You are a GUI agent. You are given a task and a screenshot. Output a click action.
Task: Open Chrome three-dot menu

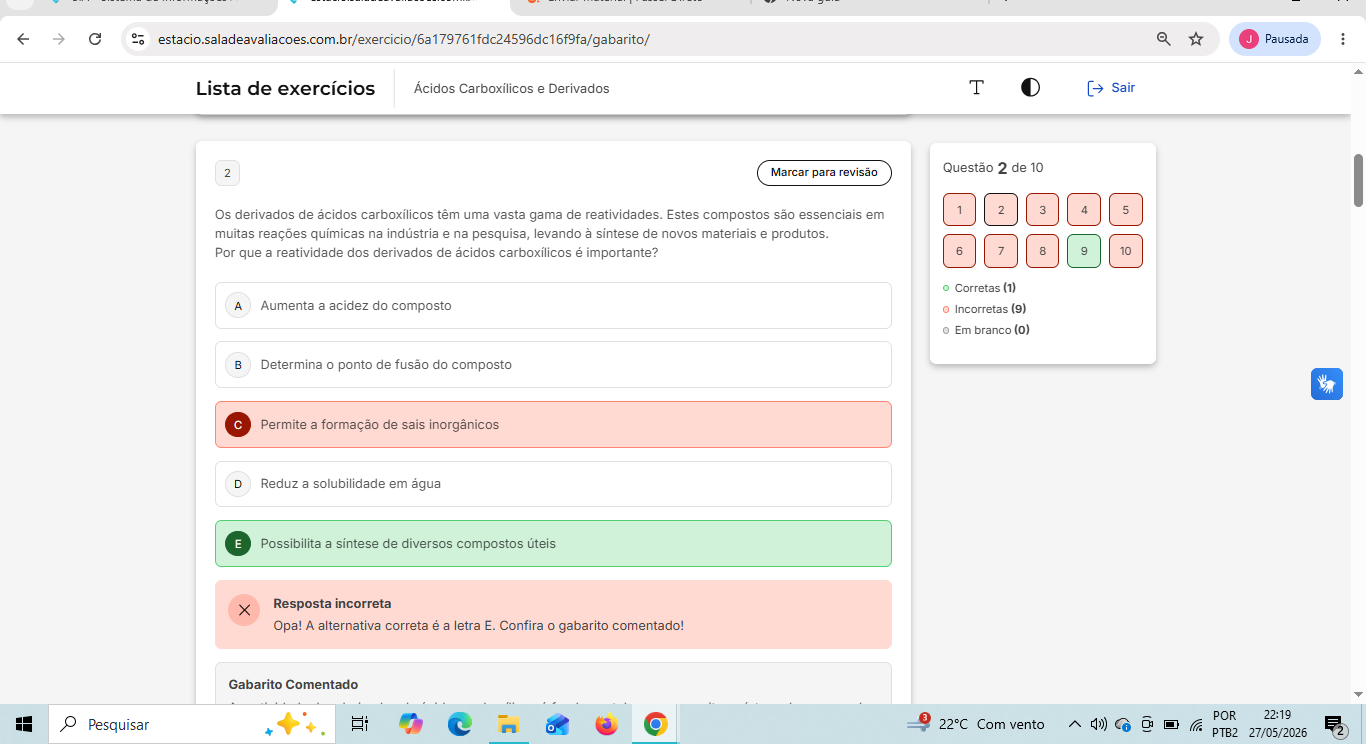[1343, 39]
